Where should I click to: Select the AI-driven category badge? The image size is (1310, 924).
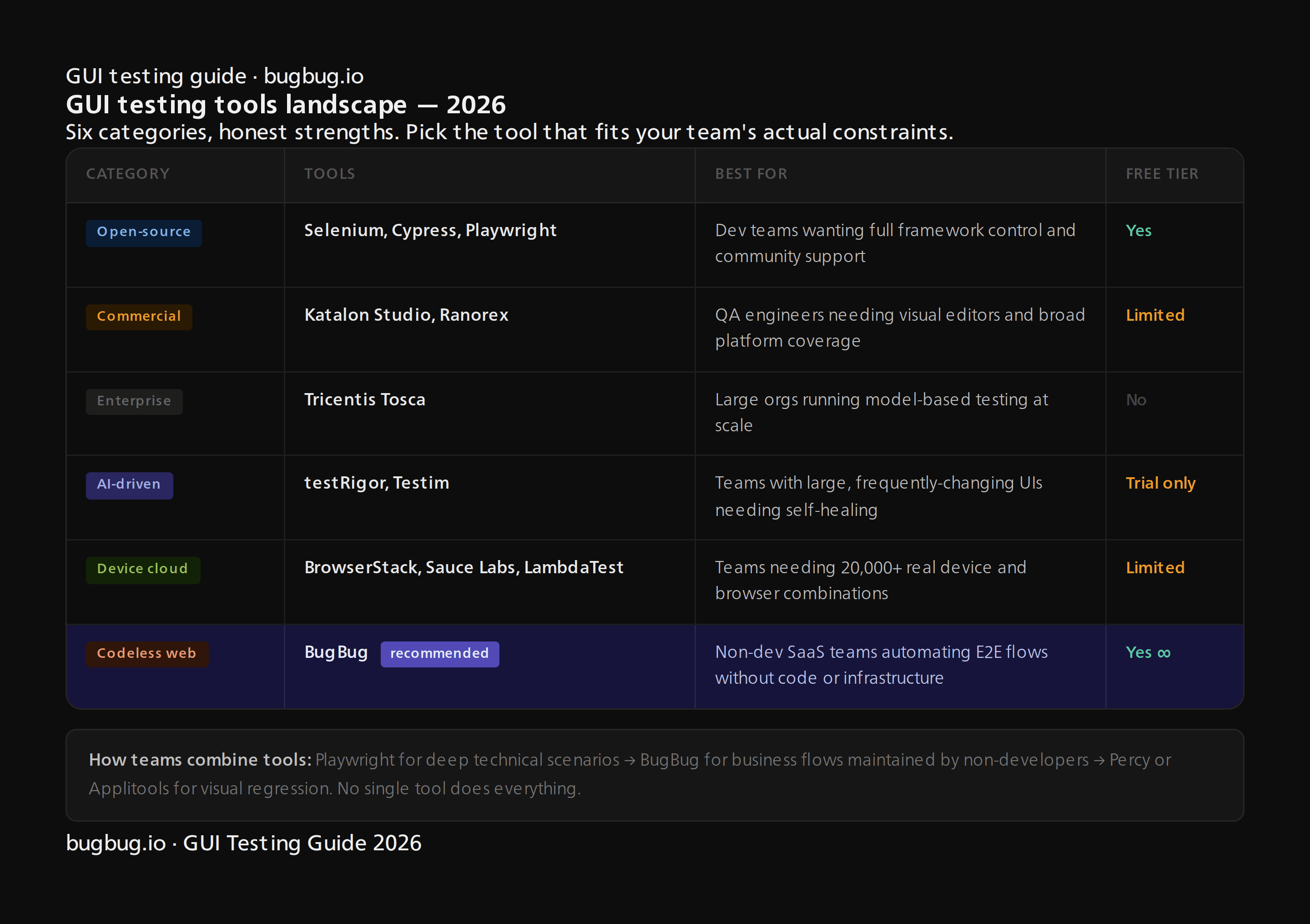(129, 485)
